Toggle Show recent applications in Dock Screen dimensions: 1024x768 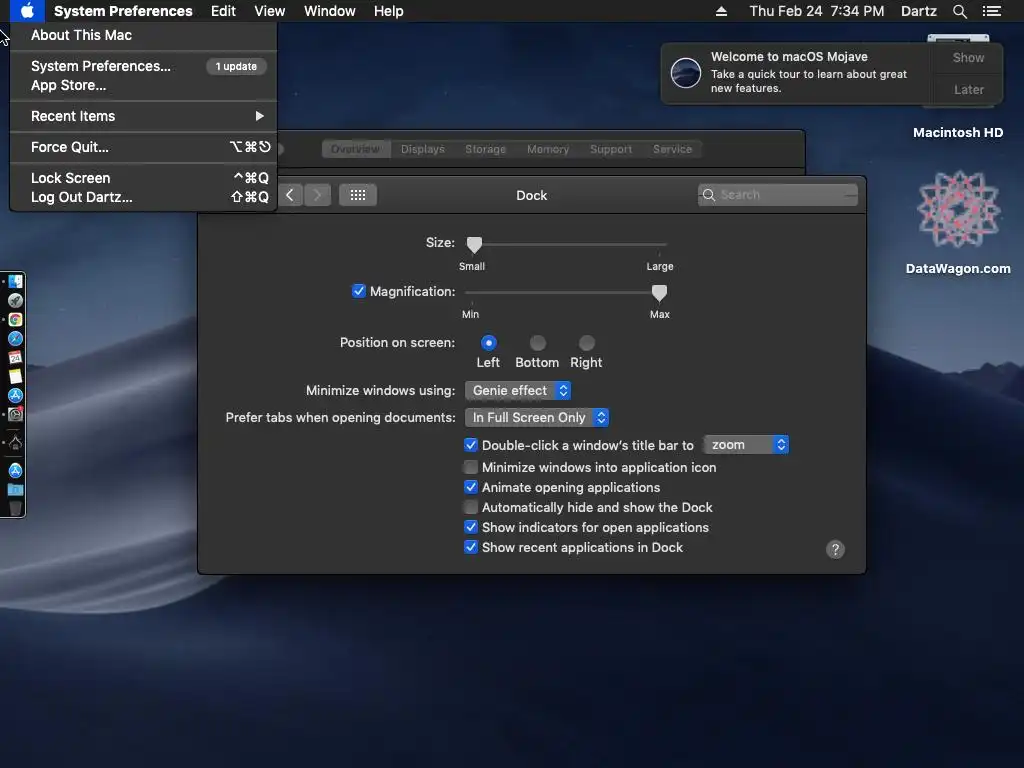(x=471, y=547)
